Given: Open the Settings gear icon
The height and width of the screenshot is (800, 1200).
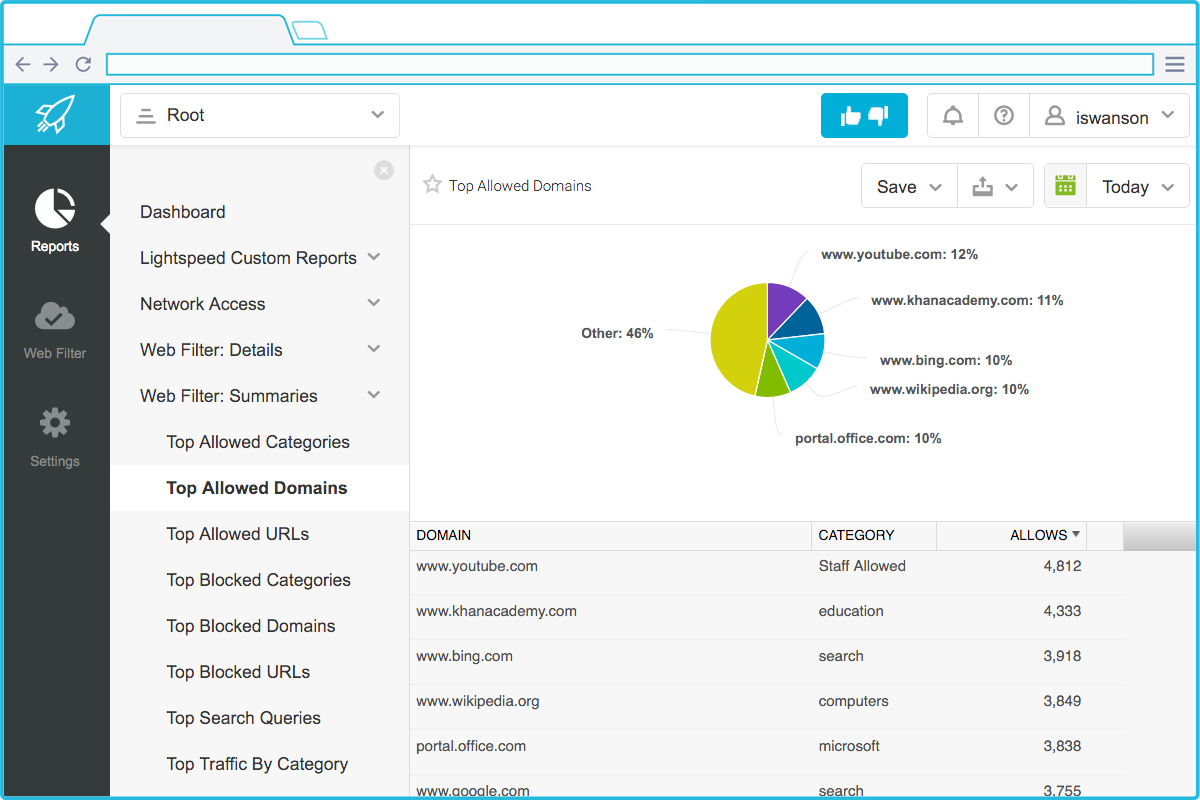Looking at the screenshot, I should [x=55, y=423].
